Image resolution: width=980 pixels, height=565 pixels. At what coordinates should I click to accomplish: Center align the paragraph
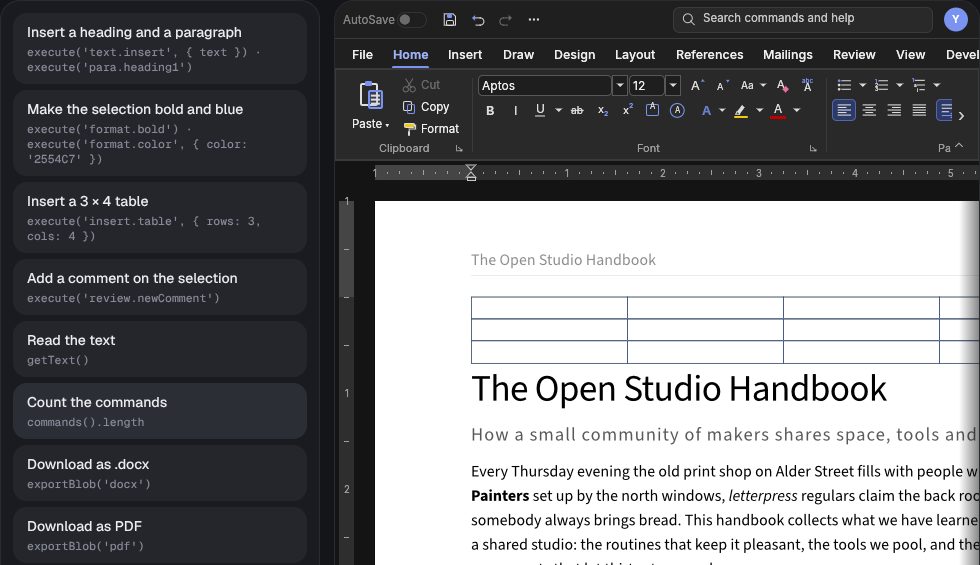click(x=869, y=111)
